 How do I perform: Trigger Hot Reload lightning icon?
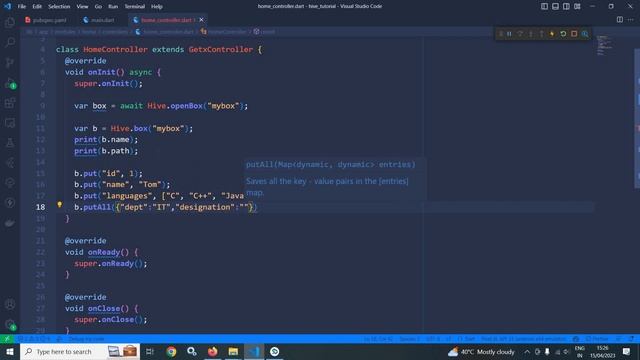click(552, 34)
